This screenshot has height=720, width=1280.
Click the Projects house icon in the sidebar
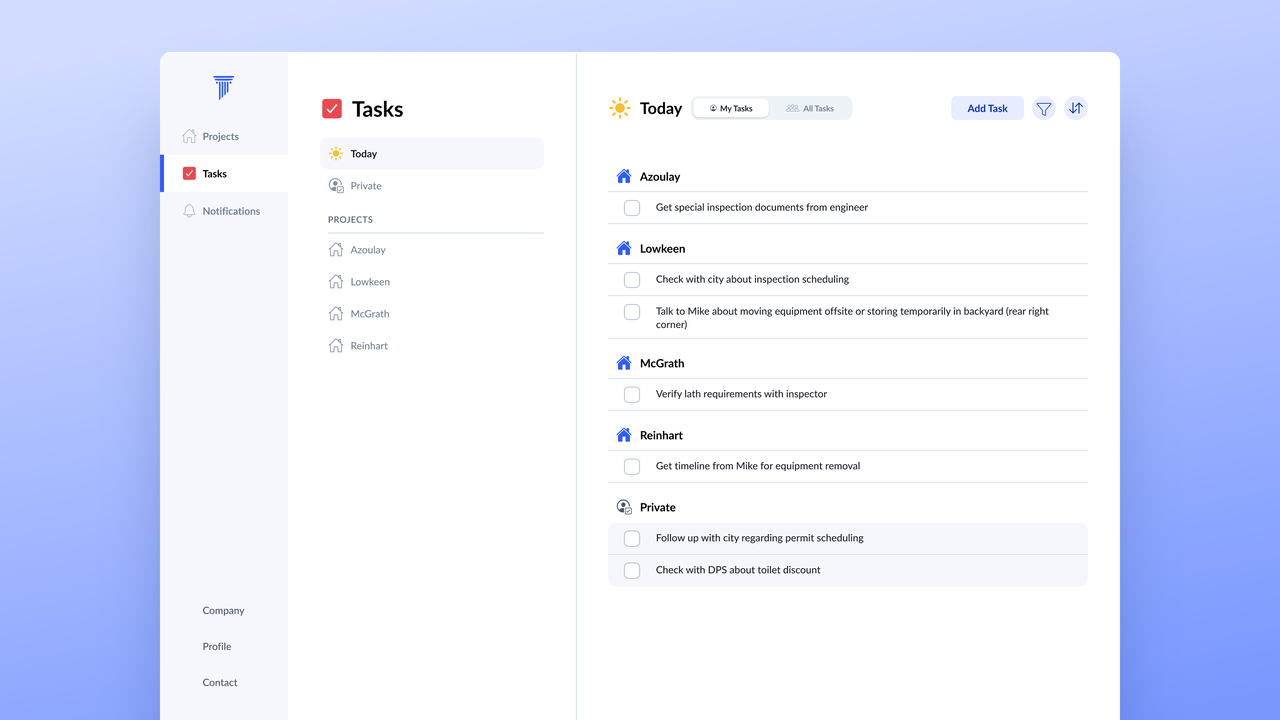click(189, 136)
